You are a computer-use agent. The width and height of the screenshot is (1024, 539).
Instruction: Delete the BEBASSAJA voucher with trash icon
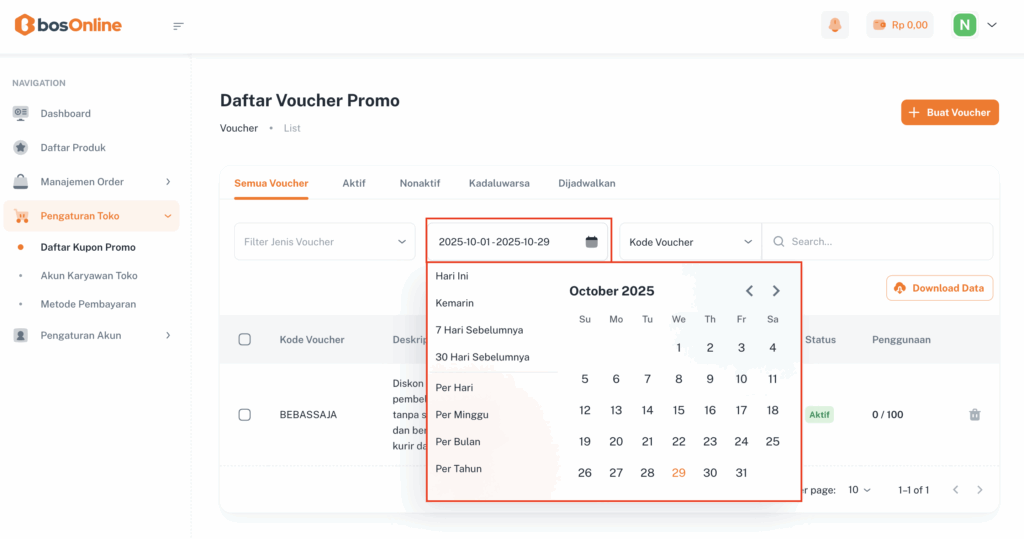[975, 415]
